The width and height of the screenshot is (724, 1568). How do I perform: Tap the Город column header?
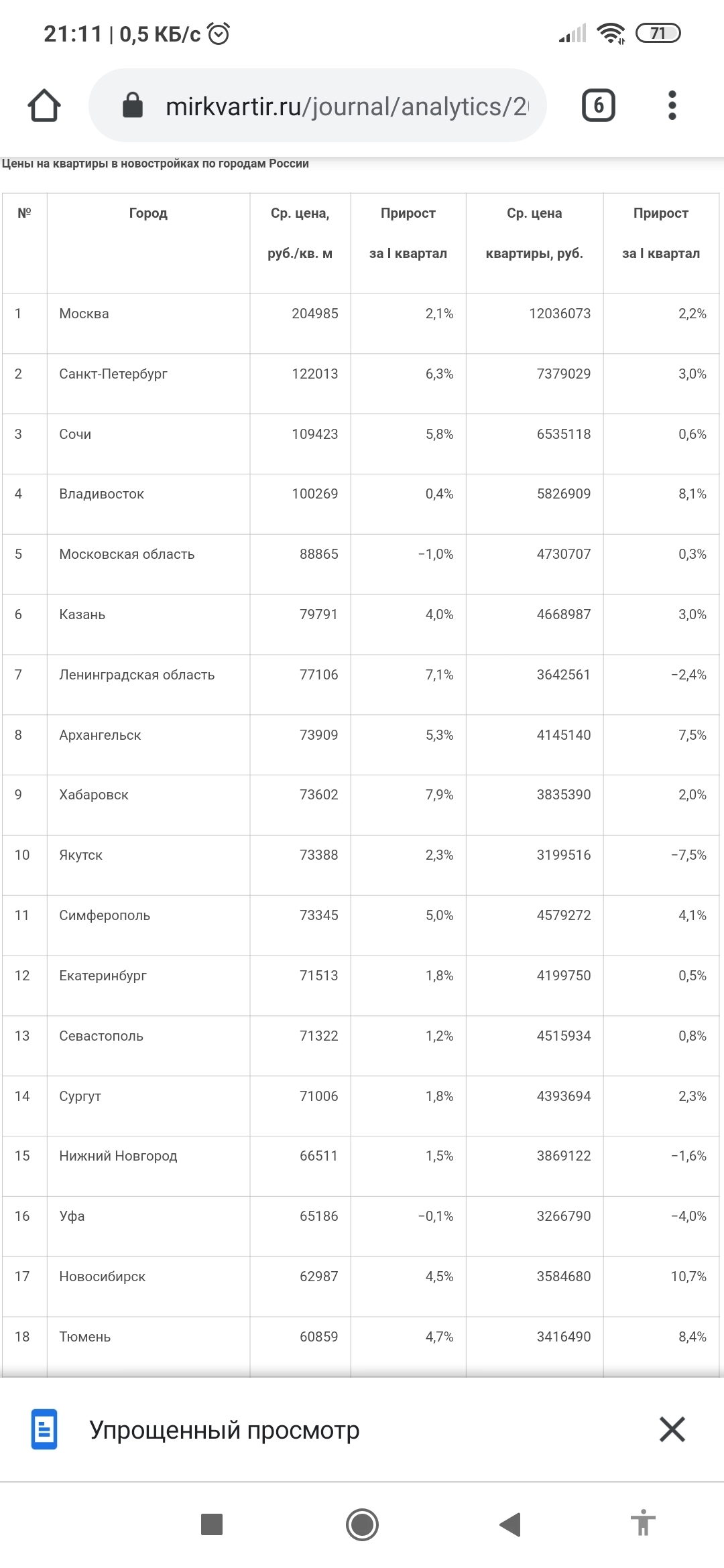[148, 213]
